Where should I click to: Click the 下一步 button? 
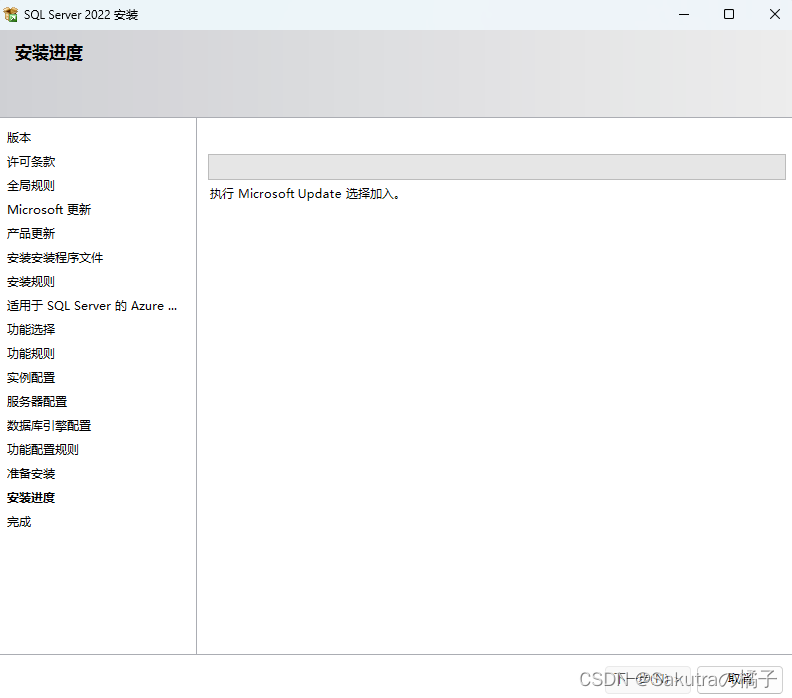pyautogui.click(x=648, y=679)
